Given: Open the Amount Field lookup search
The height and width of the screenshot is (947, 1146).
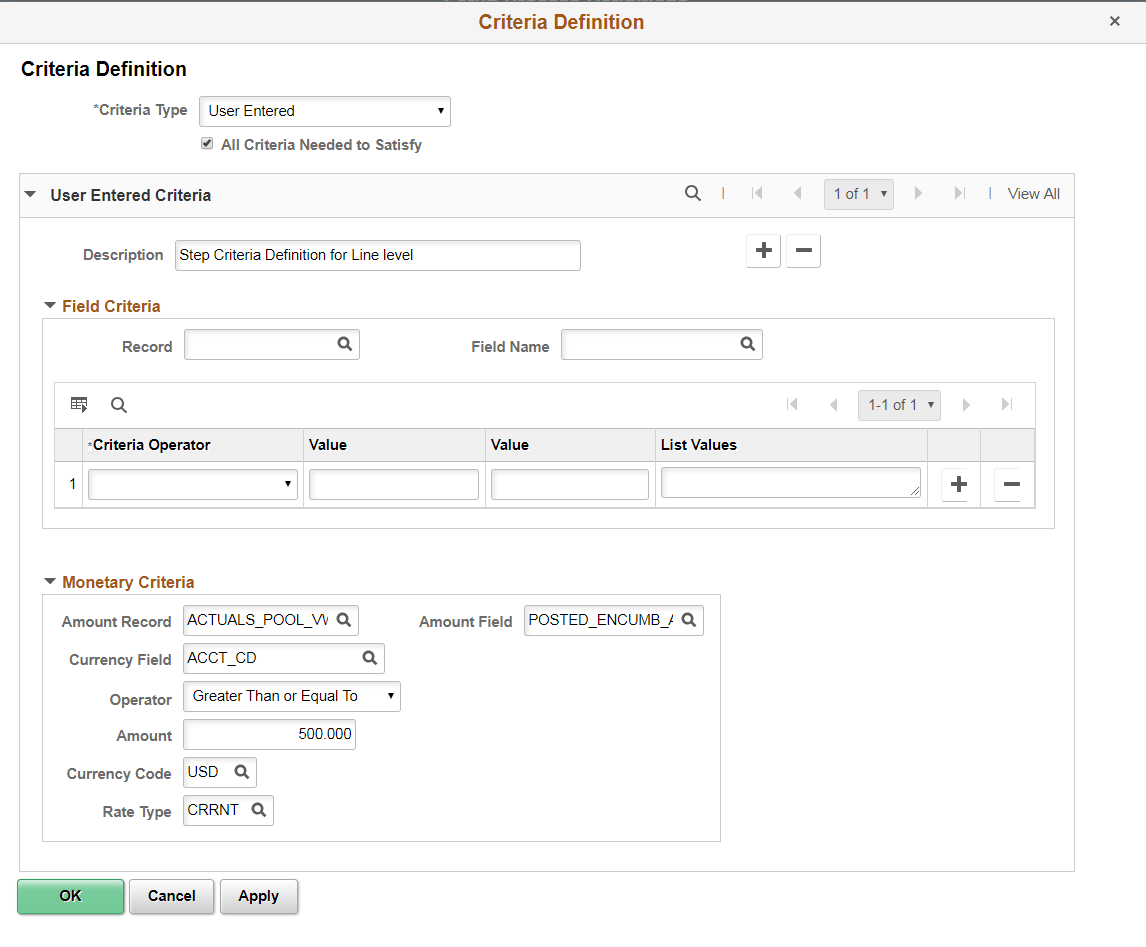Looking at the screenshot, I should coord(689,620).
